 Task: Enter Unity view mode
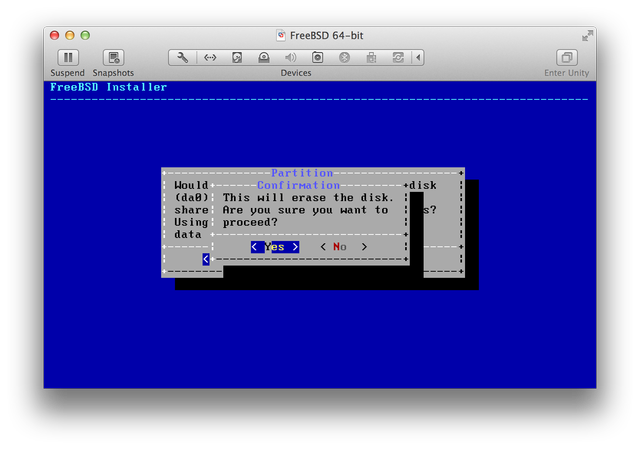[567, 58]
